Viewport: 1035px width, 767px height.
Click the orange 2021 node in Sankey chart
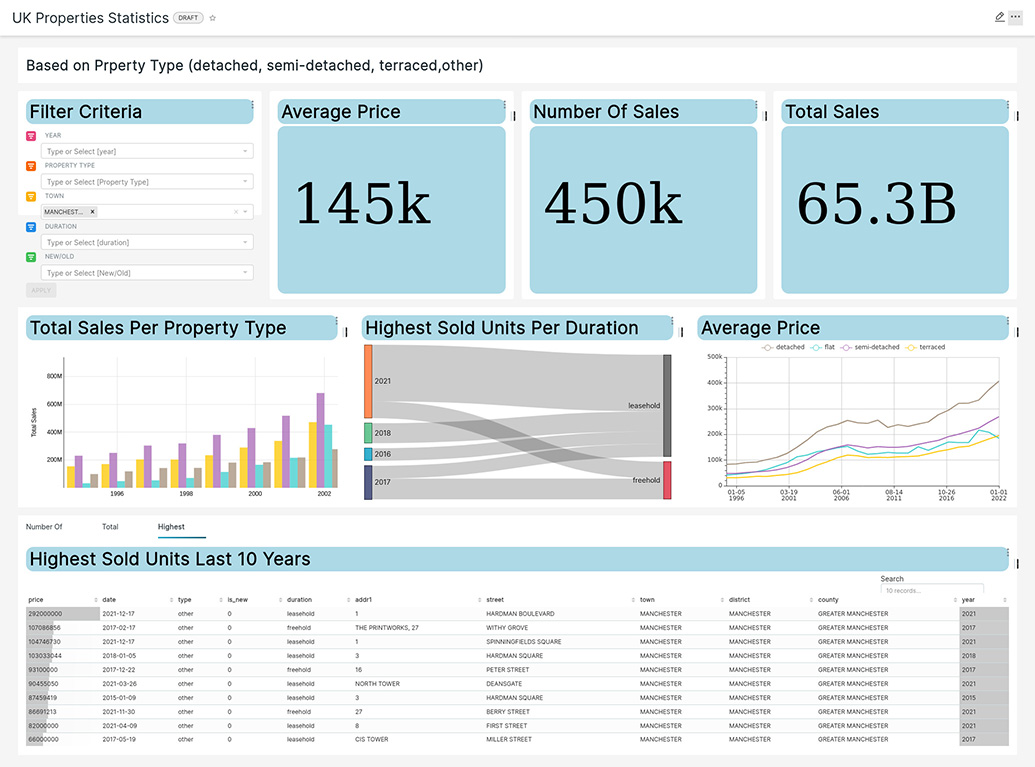tap(368, 381)
